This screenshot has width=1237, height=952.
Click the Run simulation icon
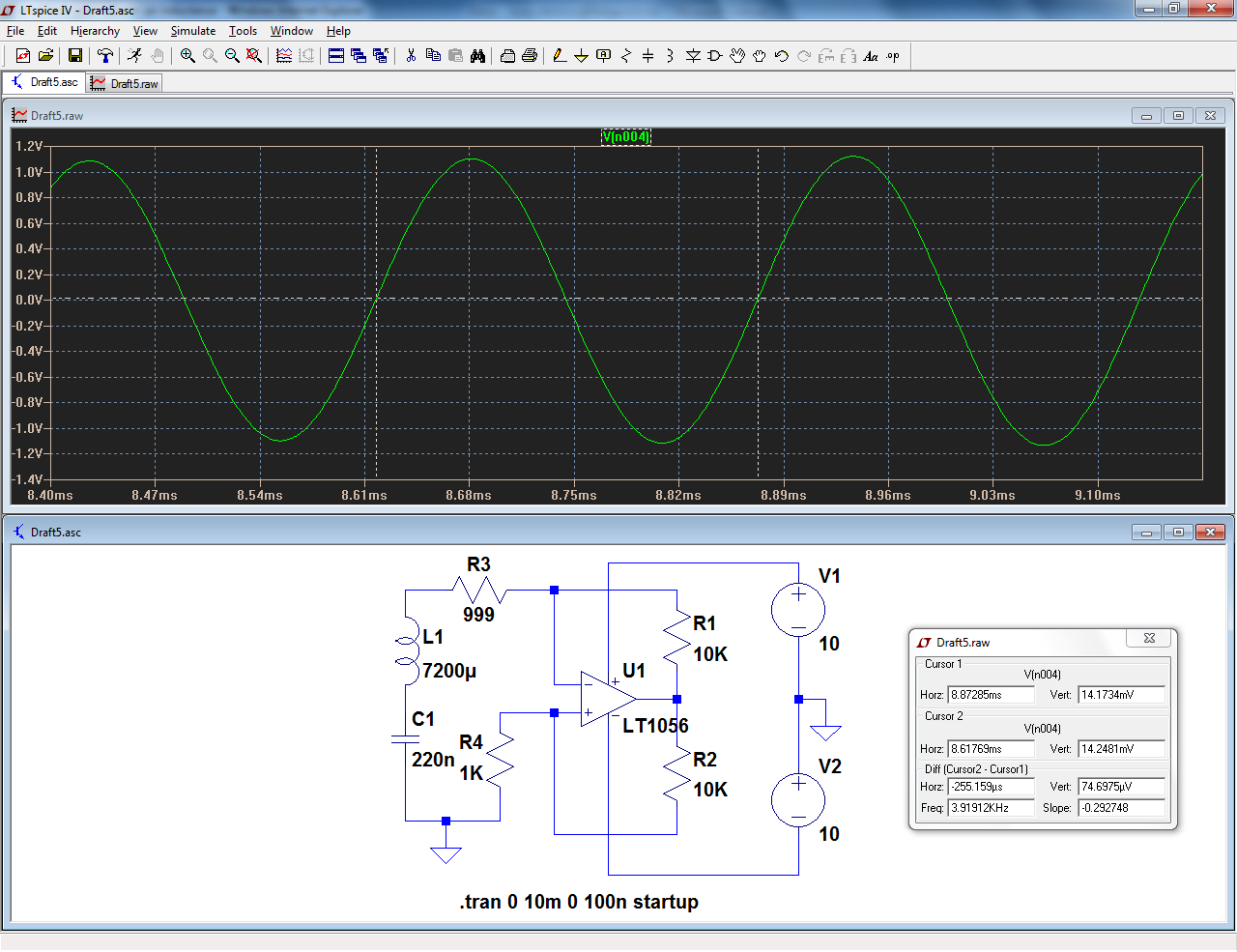click(x=134, y=56)
